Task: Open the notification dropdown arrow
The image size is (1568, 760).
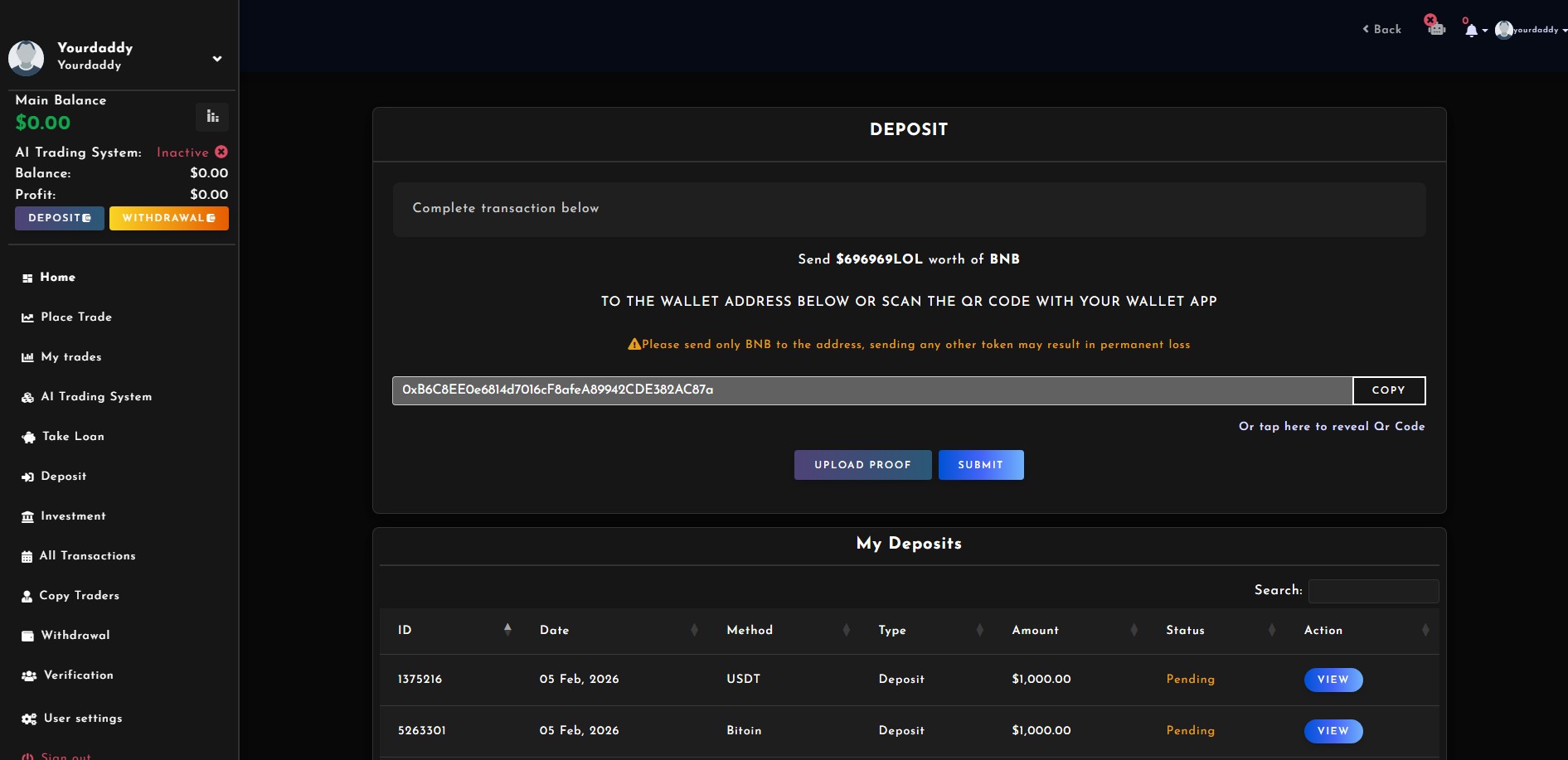Action: [1483, 31]
